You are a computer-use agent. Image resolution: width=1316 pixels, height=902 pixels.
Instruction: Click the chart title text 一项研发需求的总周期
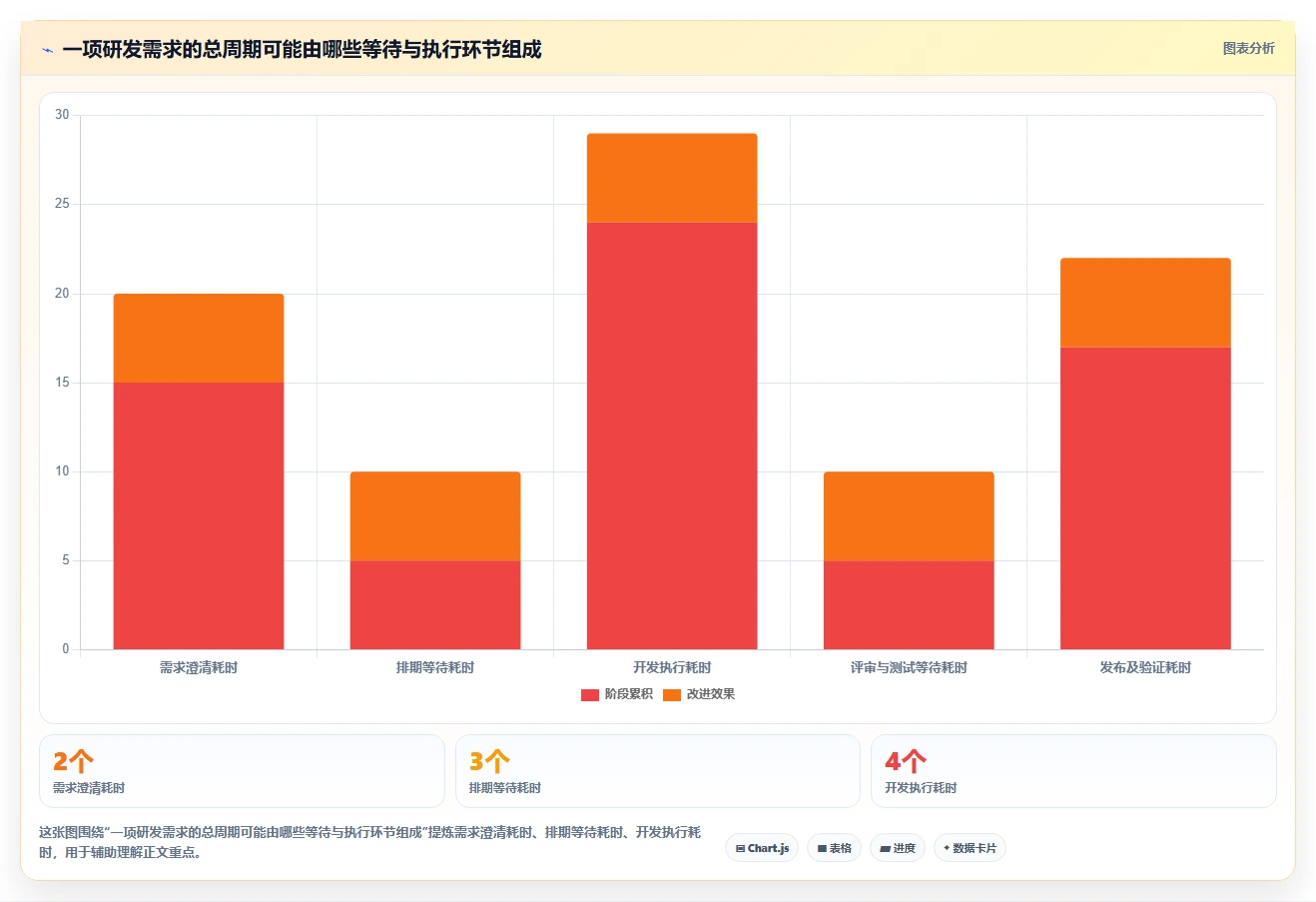(162, 50)
